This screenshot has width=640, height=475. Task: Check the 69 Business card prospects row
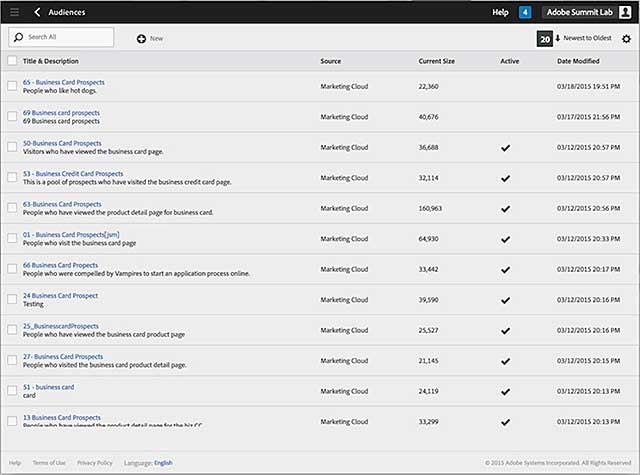tap(12, 116)
